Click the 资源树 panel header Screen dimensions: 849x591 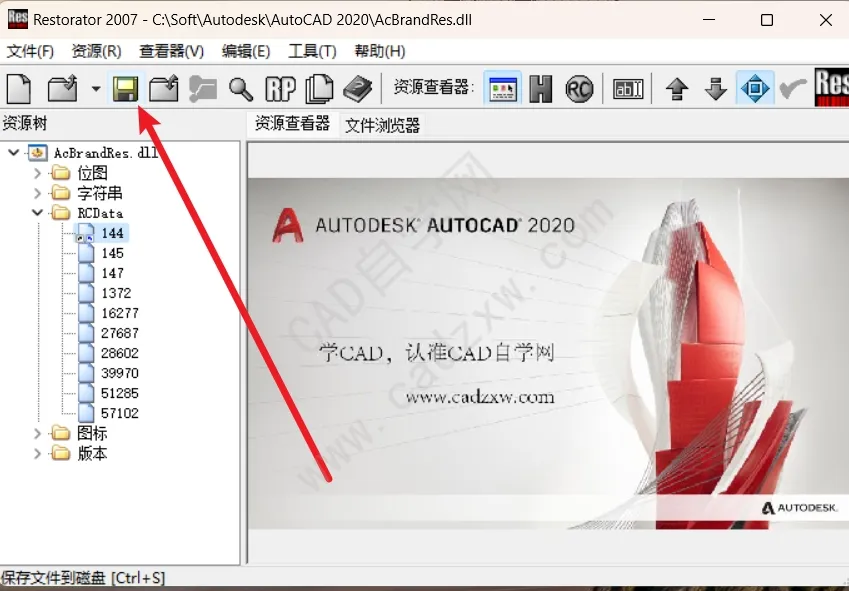click(25, 123)
